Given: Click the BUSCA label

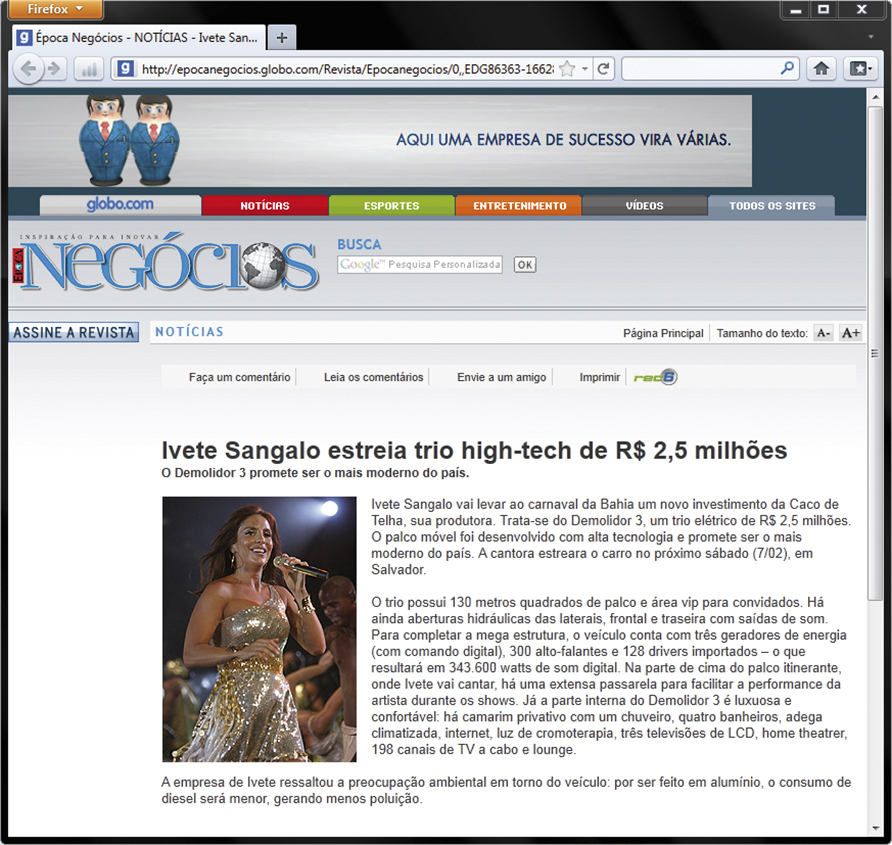Looking at the screenshot, I should pyautogui.click(x=359, y=244).
